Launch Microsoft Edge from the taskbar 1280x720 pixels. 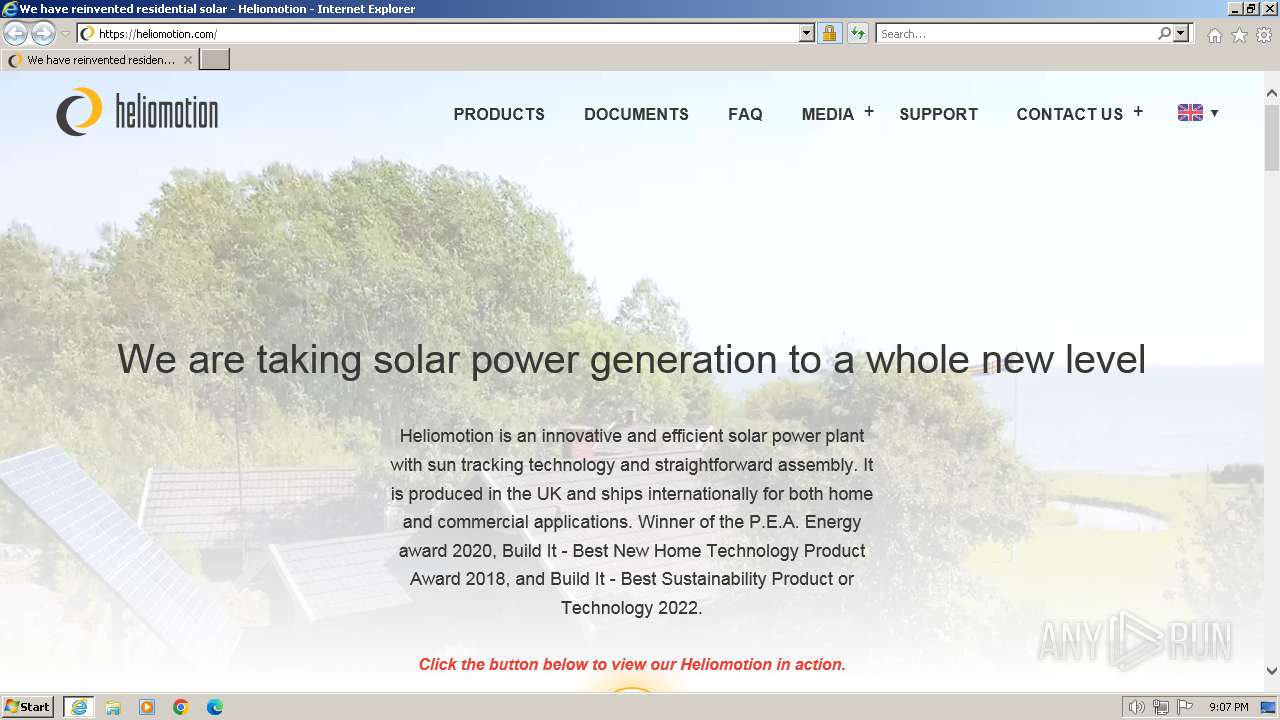(x=215, y=707)
